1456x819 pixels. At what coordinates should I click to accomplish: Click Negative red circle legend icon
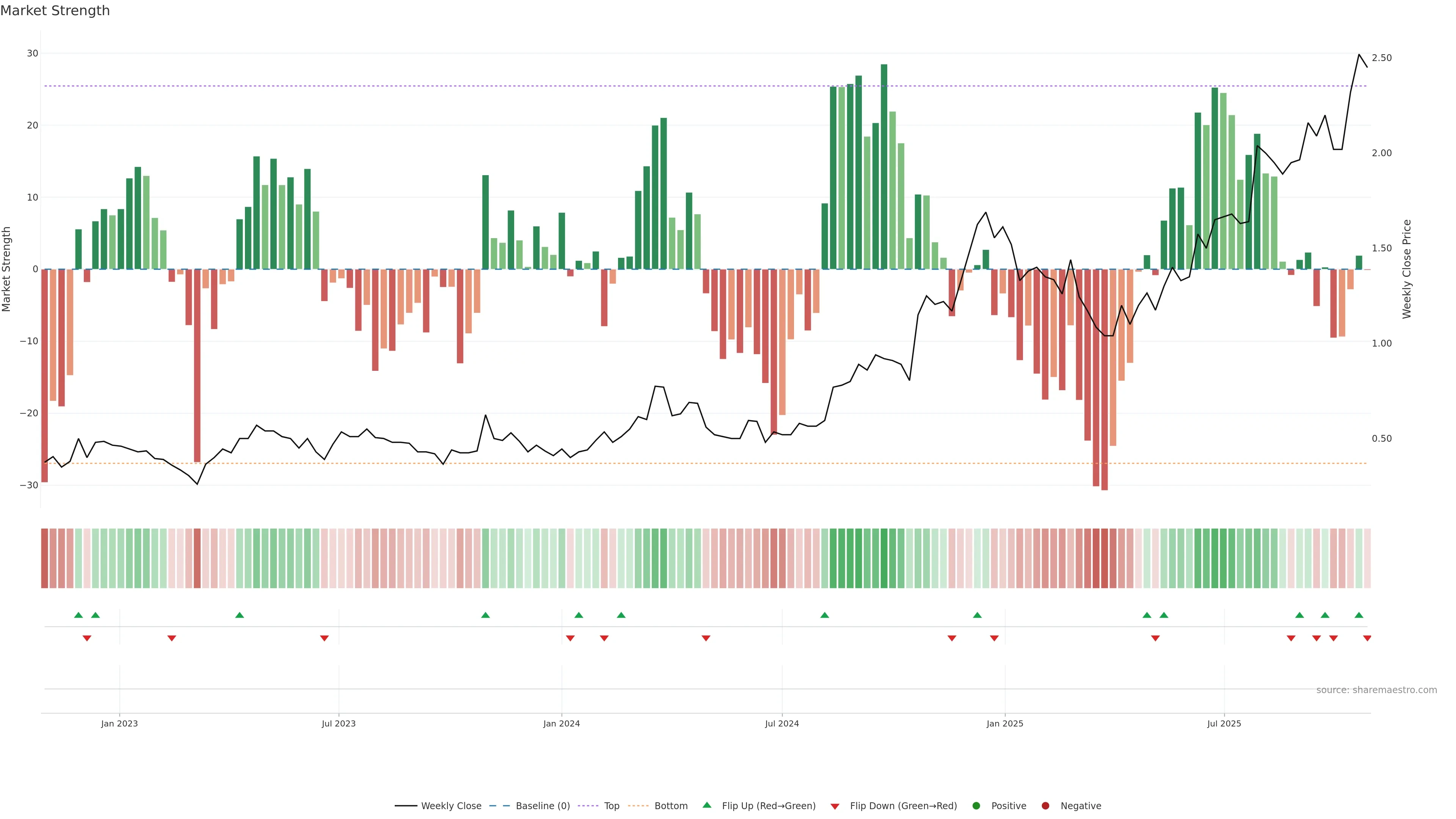pos(1045,806)
